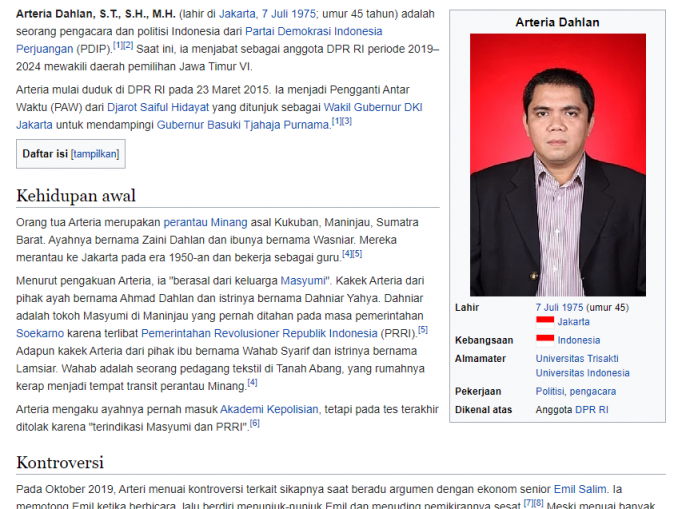
Task: Open the Arteria Dahlan portrait photo
Action: click(x=558, y=165)
